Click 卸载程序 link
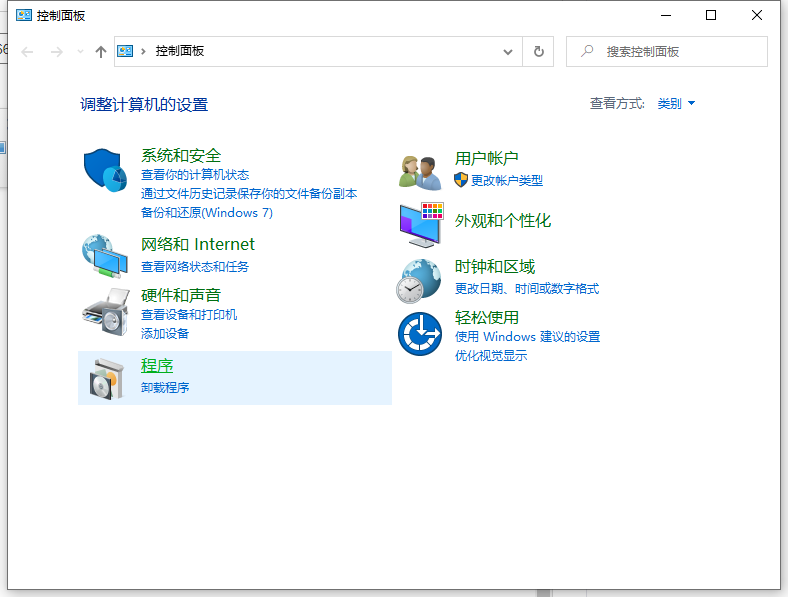Screen dimensions: 788x597 [165, 387]
